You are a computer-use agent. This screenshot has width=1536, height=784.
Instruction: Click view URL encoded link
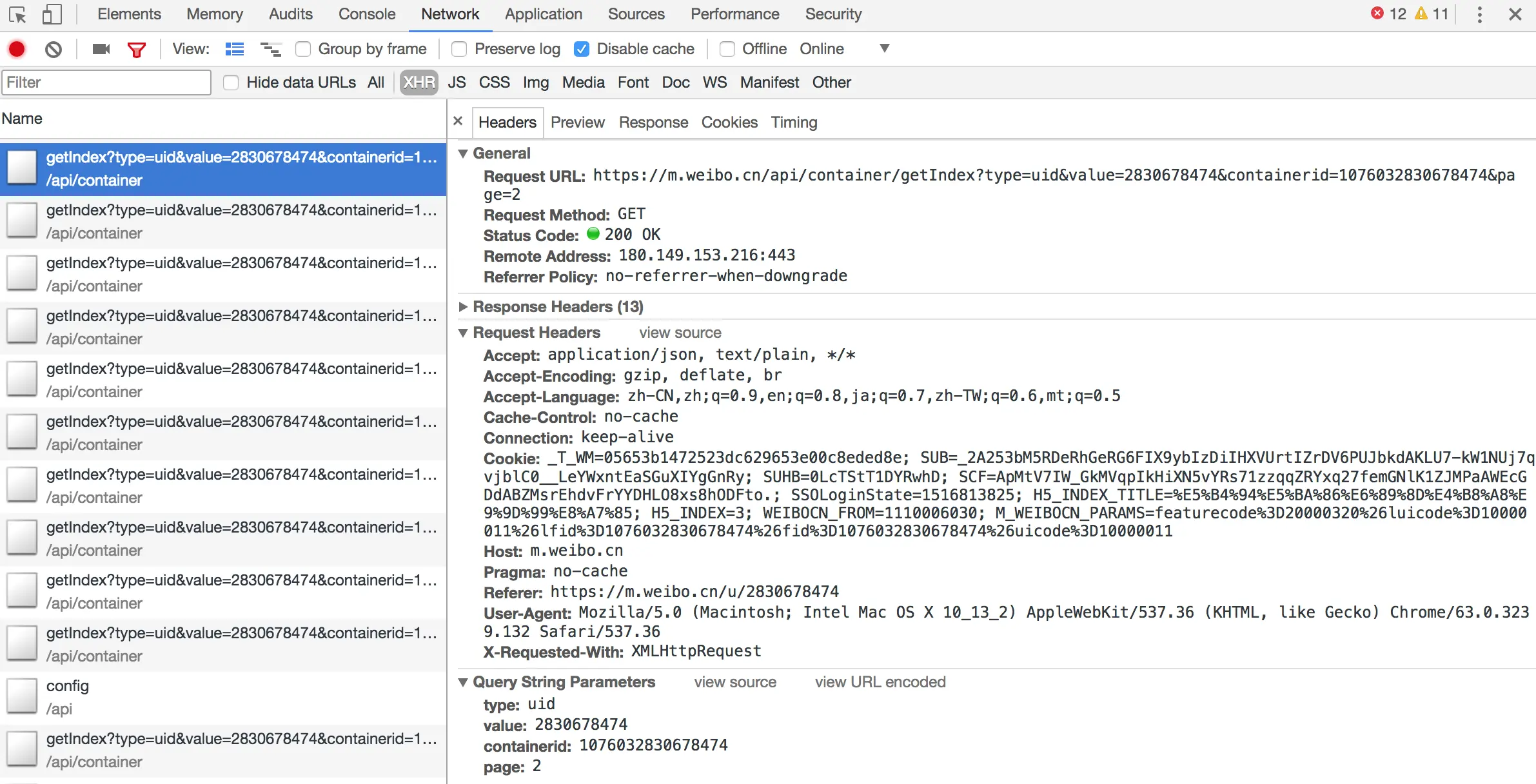point(880,682)
